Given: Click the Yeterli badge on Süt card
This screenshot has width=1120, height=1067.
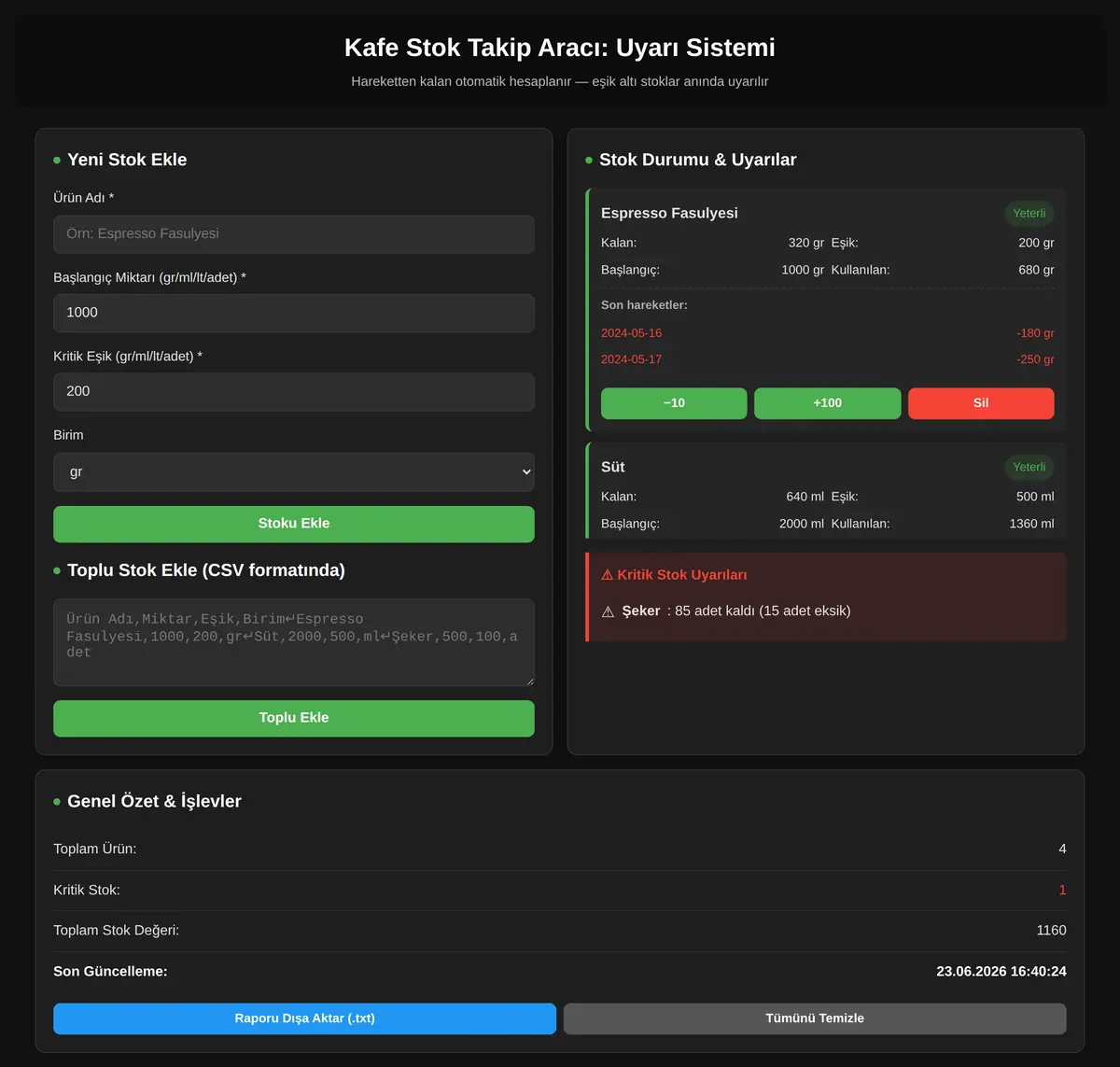Looking at the screenshot, I should click(x=1029, y=467).
